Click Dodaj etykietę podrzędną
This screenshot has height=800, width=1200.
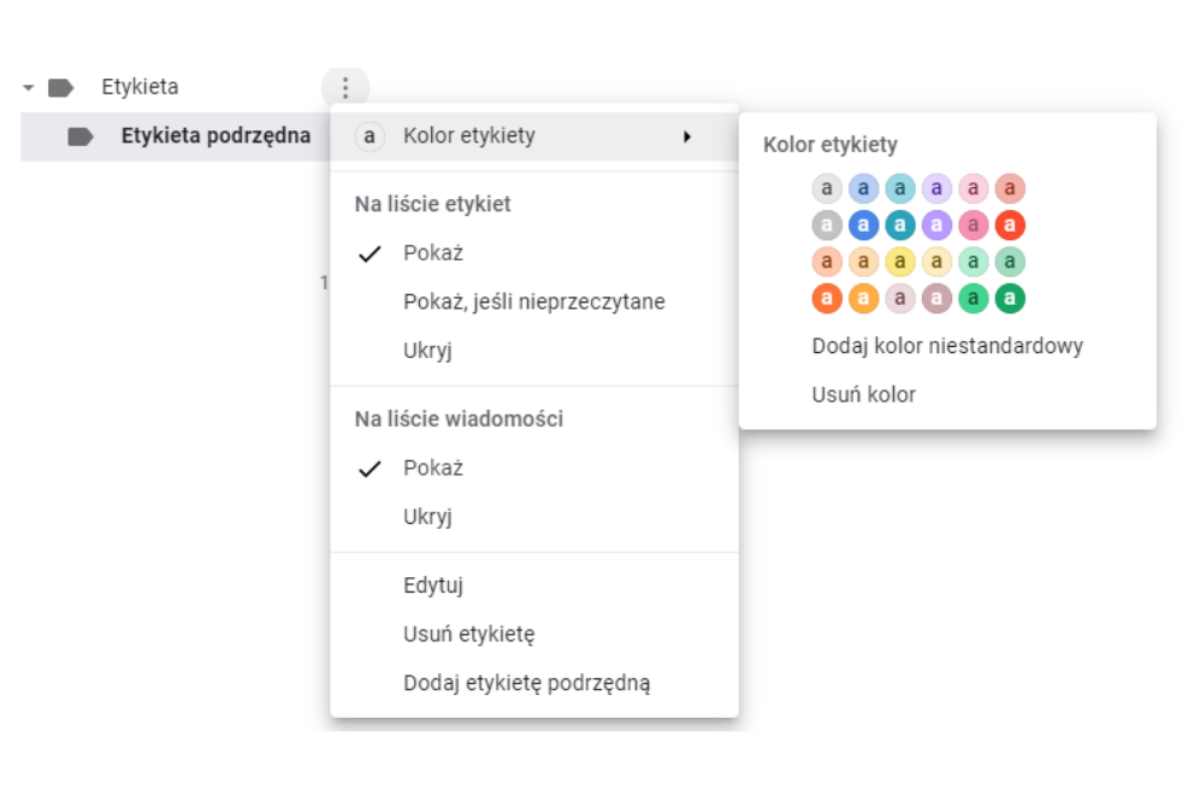[x=526, y=684]
